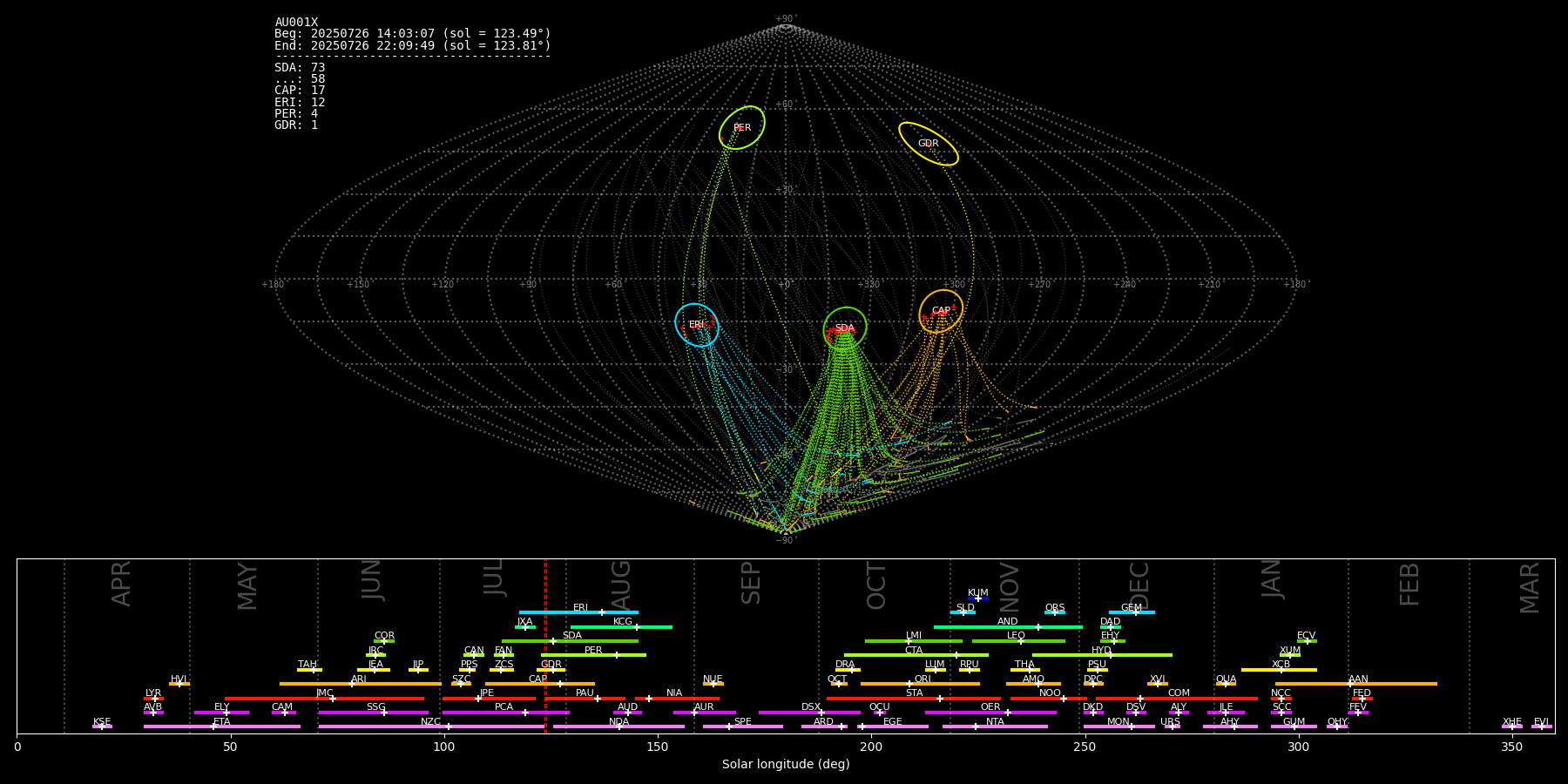
Task: Click the 300 tick label on solar longitude axis
Action: (x=1298, y=747)
